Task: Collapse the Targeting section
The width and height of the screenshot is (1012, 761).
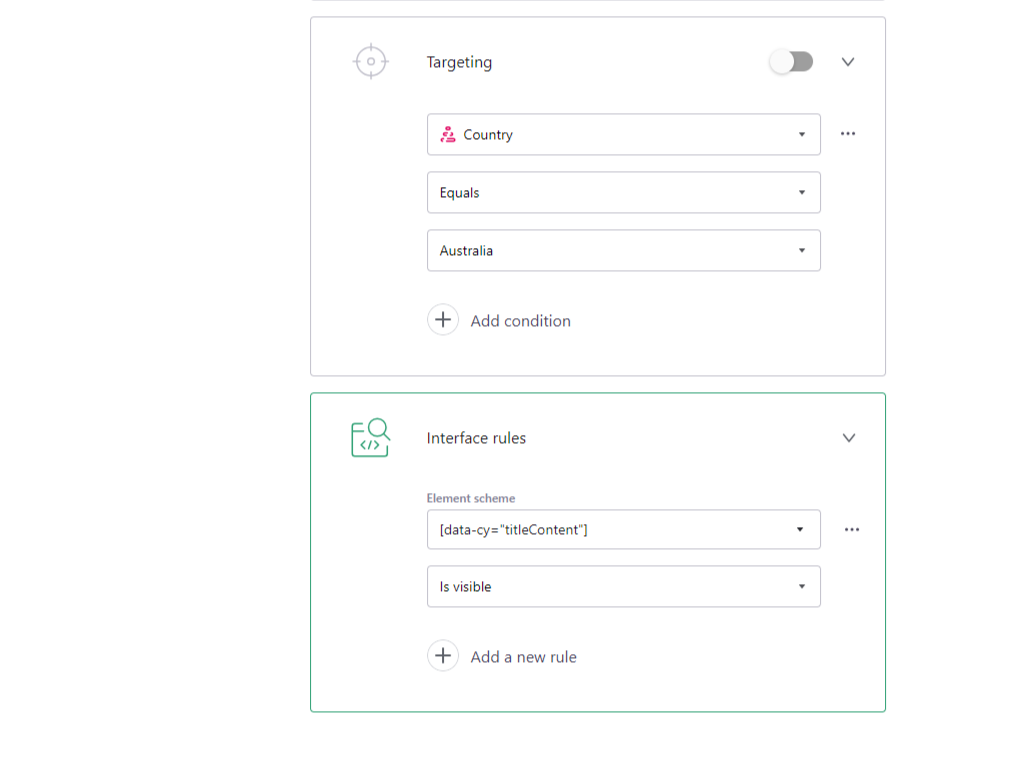Action: tap(848, 61)
